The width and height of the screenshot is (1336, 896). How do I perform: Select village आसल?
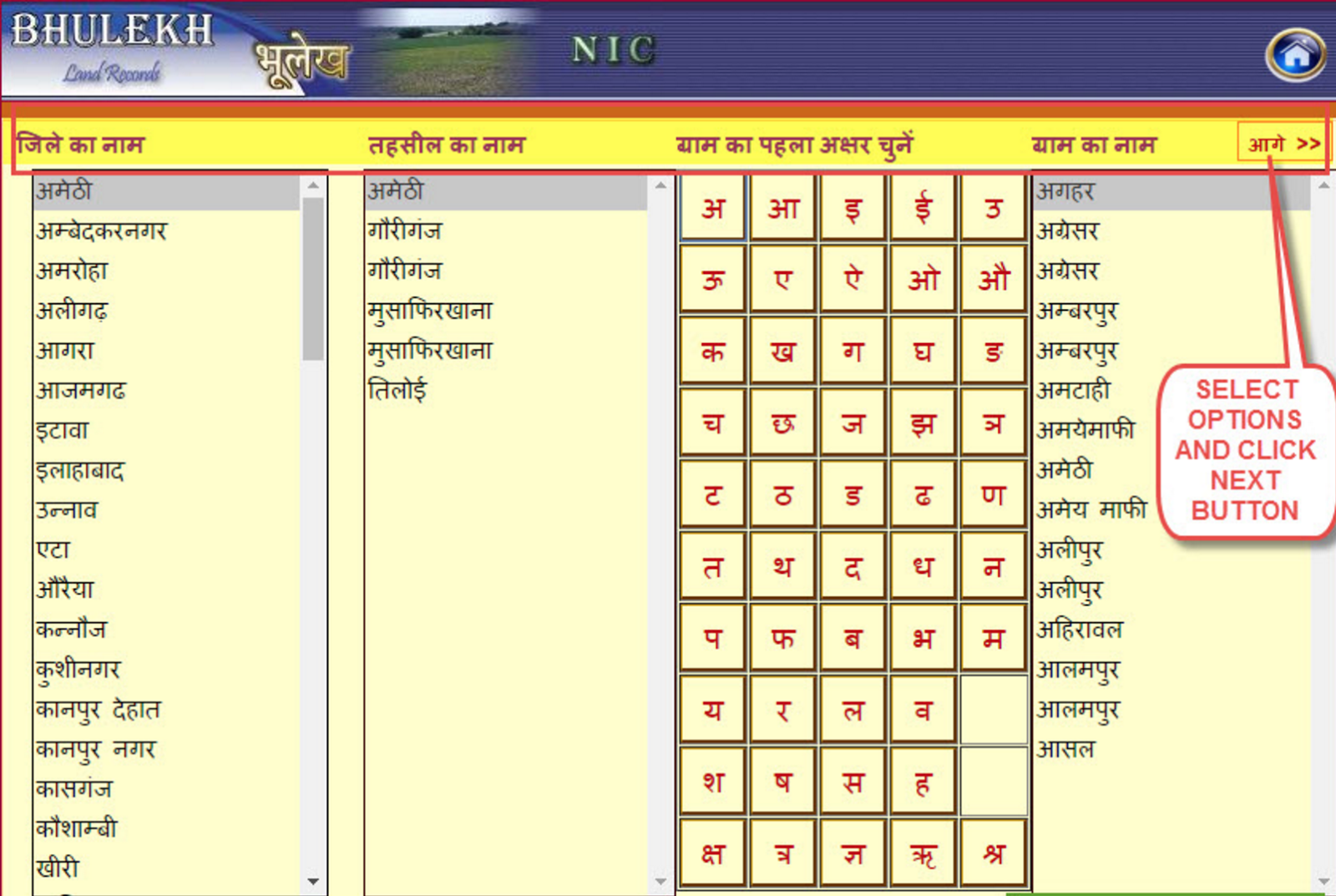click(x=1172, y=750)
